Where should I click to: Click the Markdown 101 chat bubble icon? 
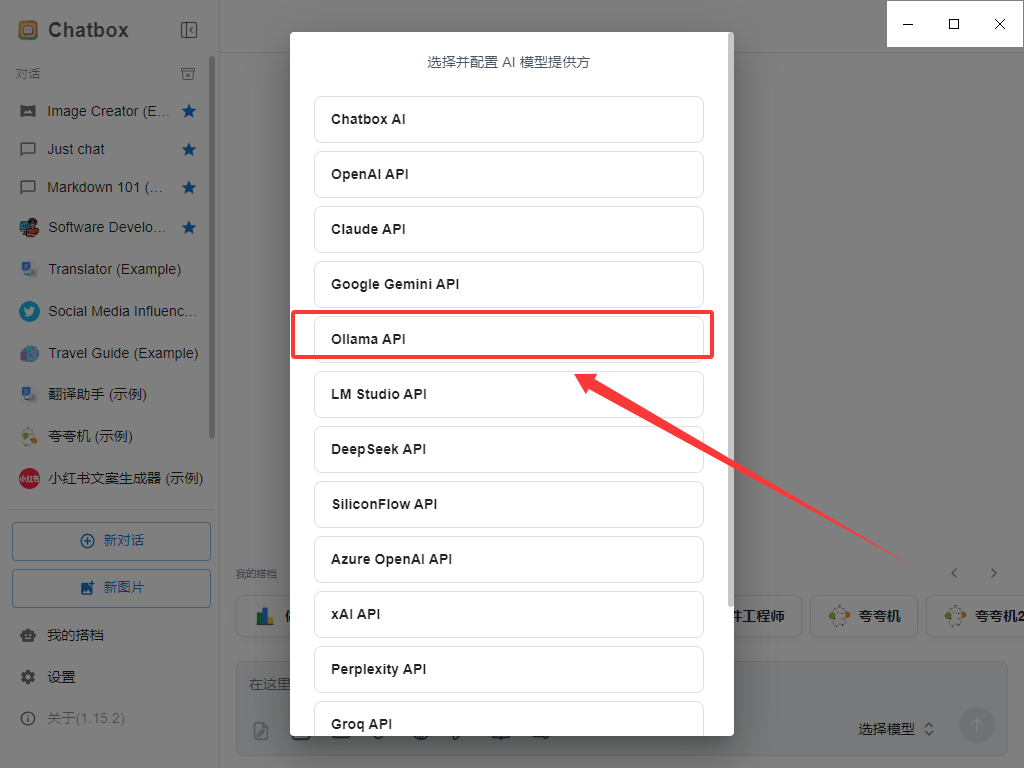click(x=28, y=187)
